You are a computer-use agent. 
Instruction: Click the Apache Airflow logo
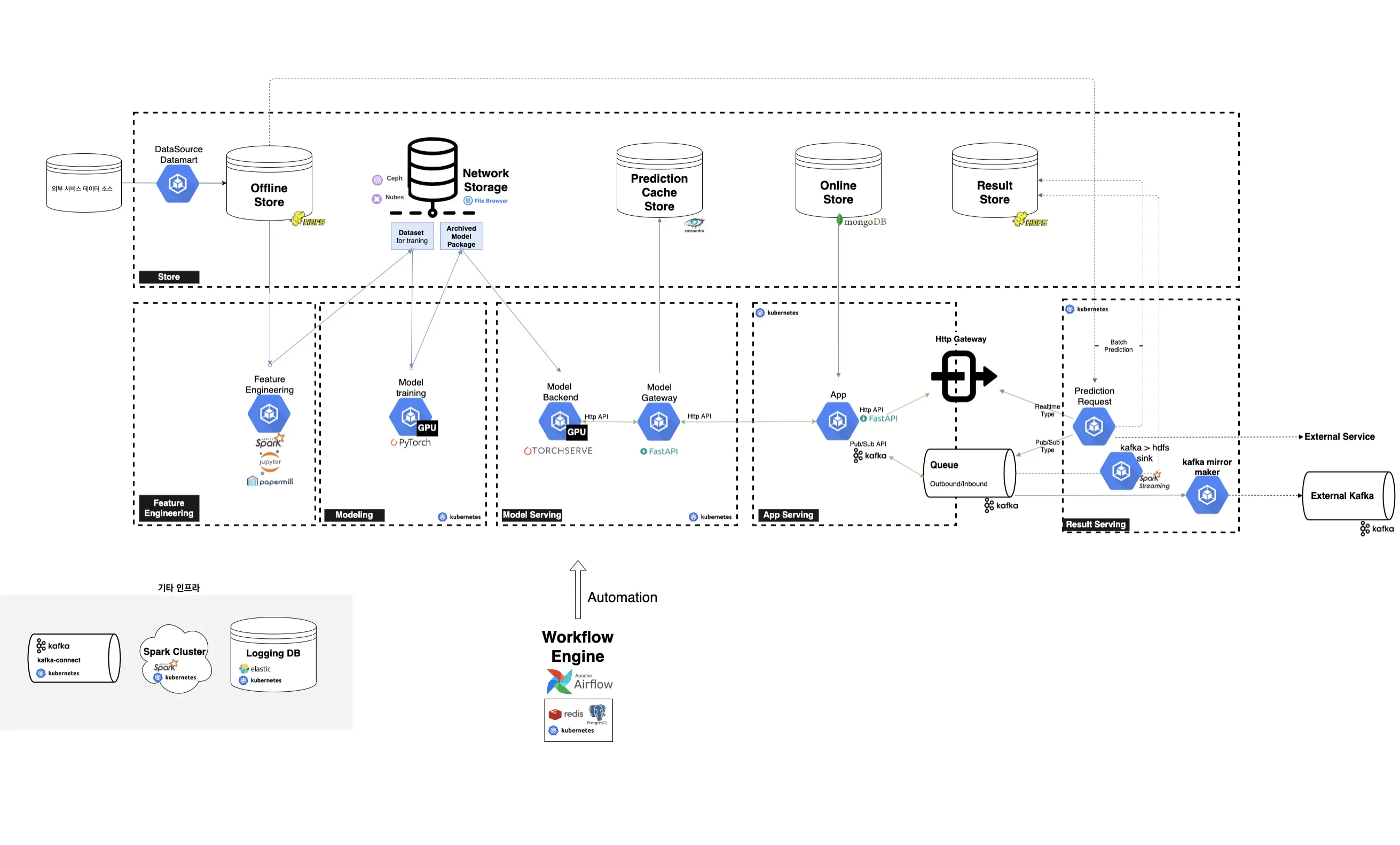point(579,682)
